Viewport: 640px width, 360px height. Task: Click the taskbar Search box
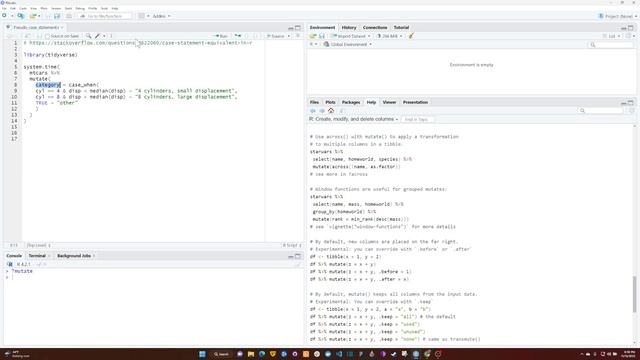[221, 354]
